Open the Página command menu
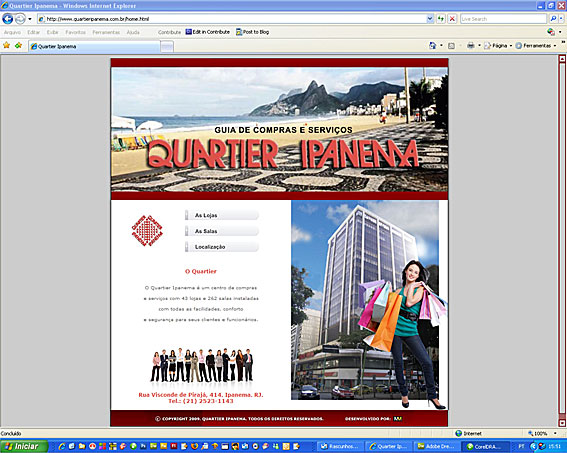 click(x=498, y=46)
